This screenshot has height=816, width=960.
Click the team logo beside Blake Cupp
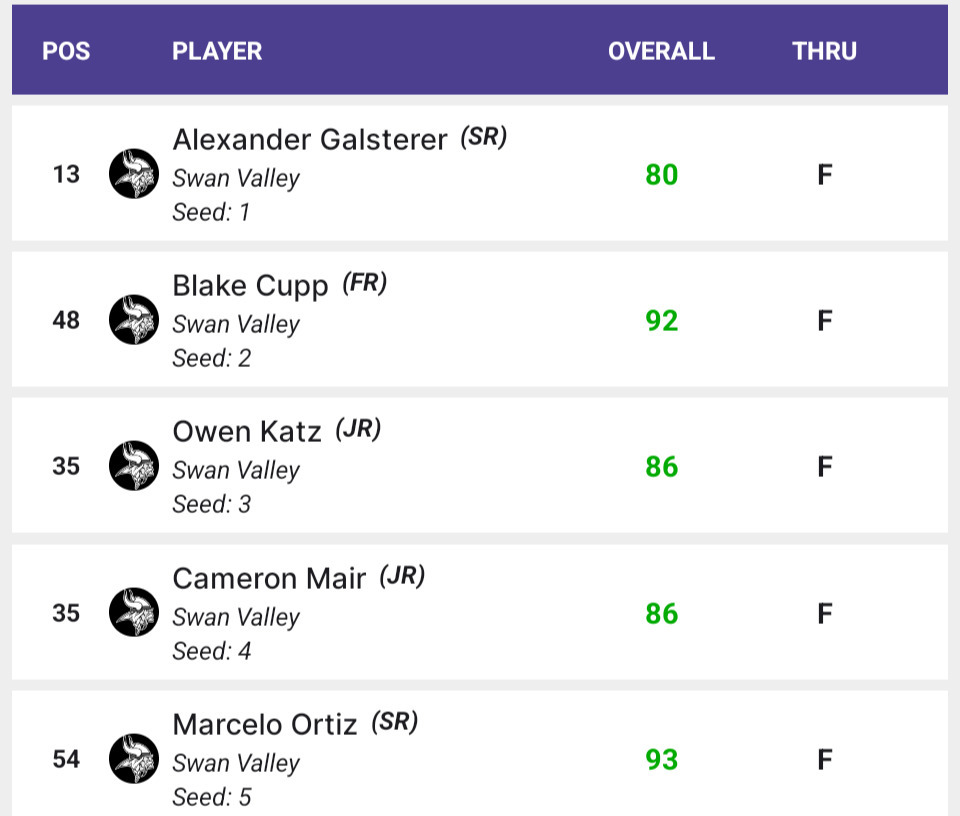point(134,320)
